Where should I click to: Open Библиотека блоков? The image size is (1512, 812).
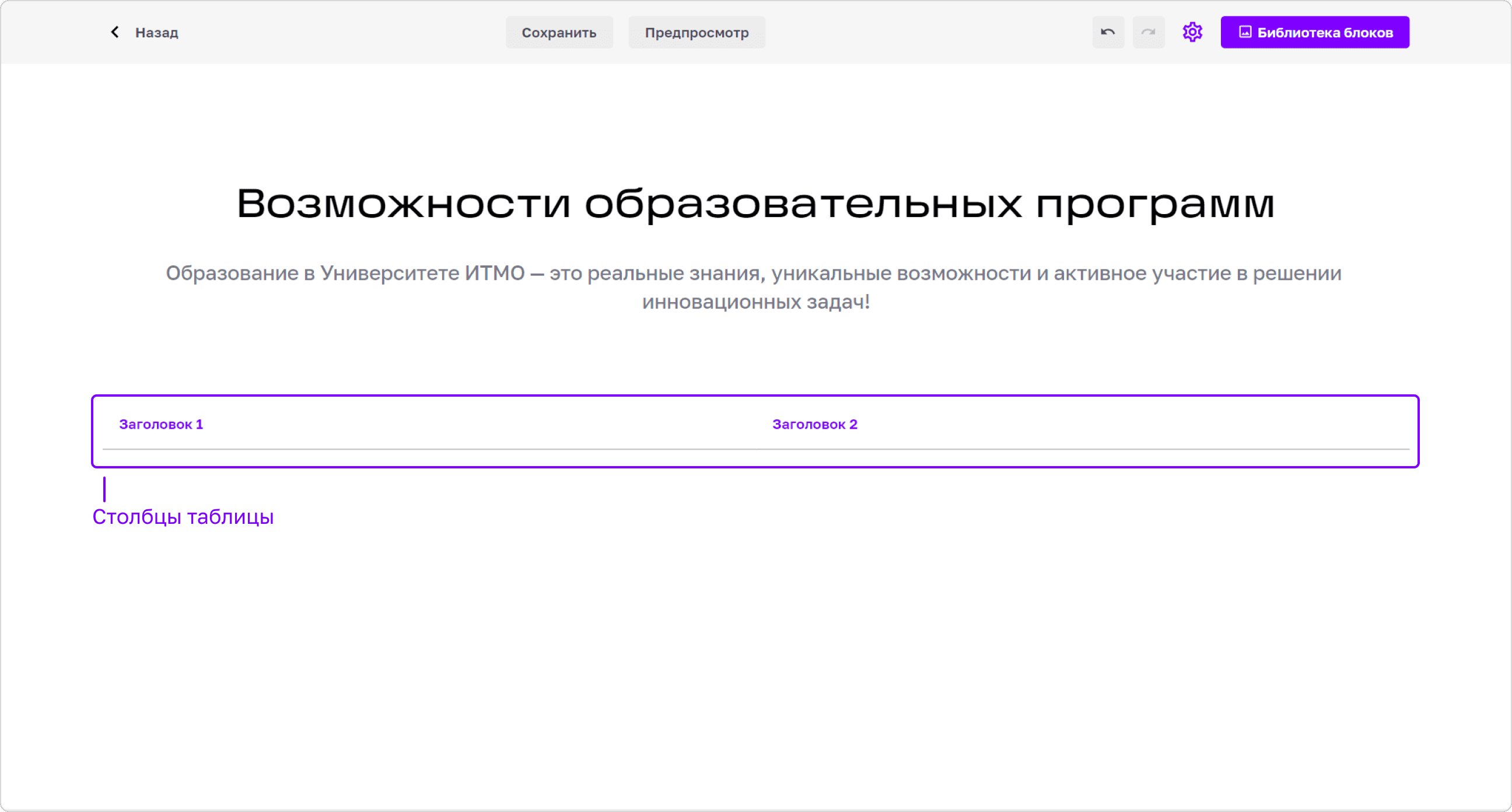click(1315, 32)
